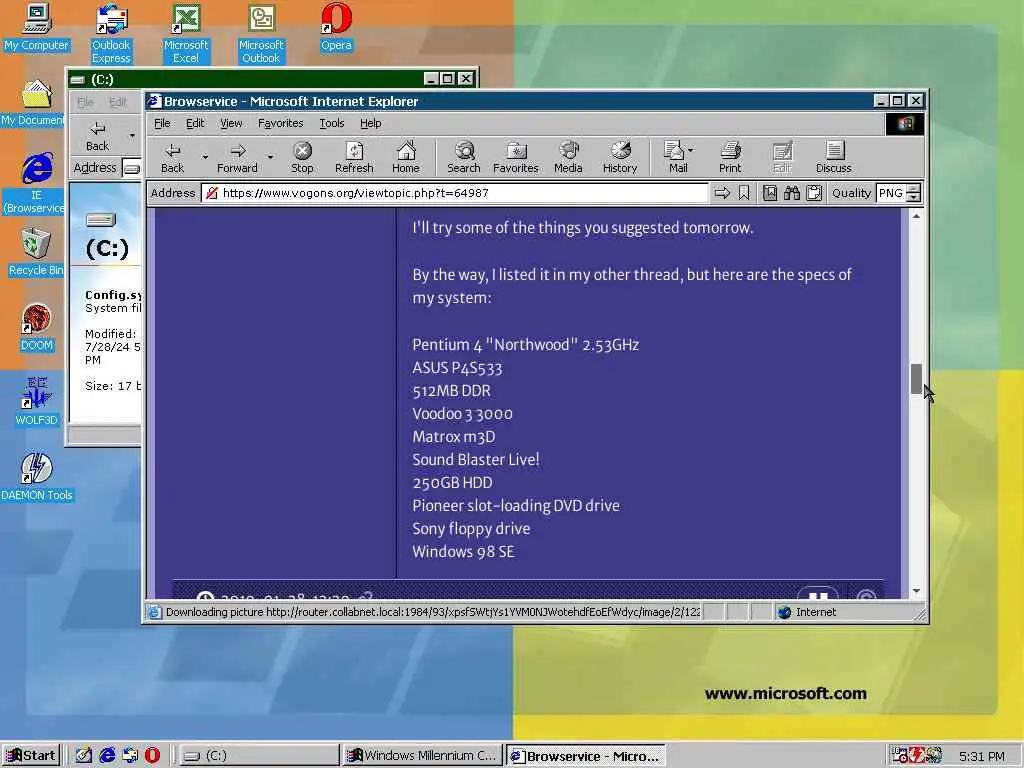Image resolution: width=1024 pixels, height=768 pixels.
Task: Show browsing History
Action: [620, 157]
